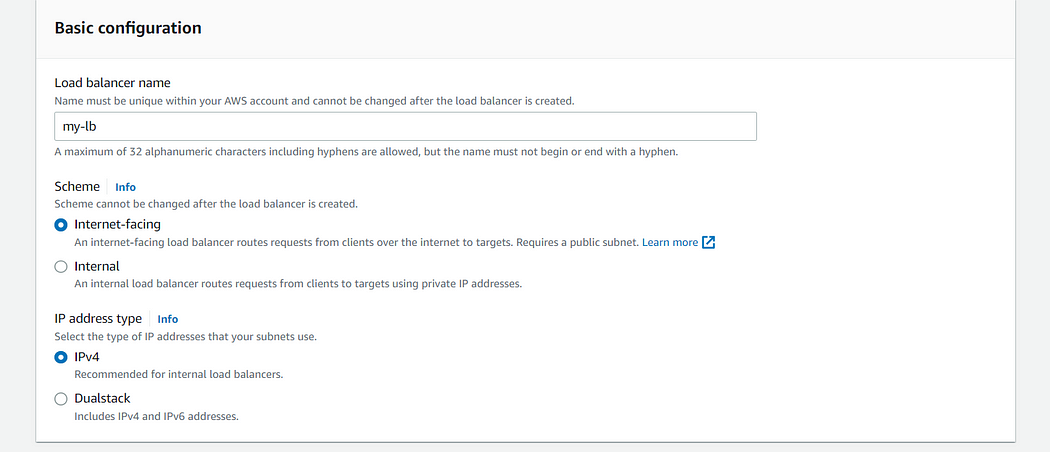Screen dimensions: 1050x452
Task: Click 'Recommended for internal load balancers' text
Action: 178,374
